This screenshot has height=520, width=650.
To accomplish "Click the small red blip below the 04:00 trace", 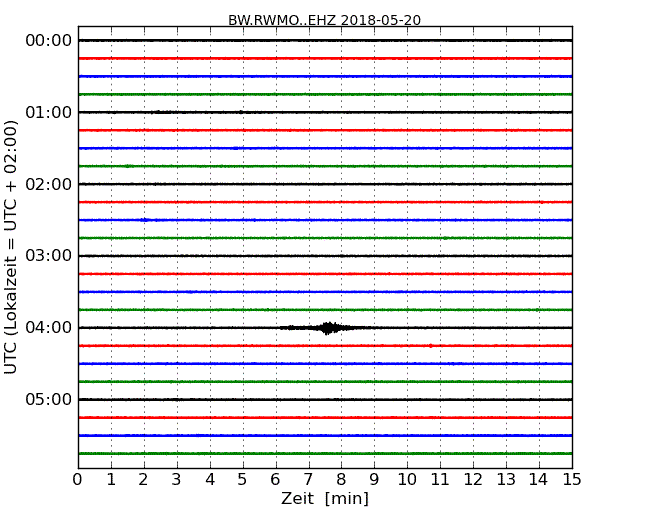I will pos(431,346).
